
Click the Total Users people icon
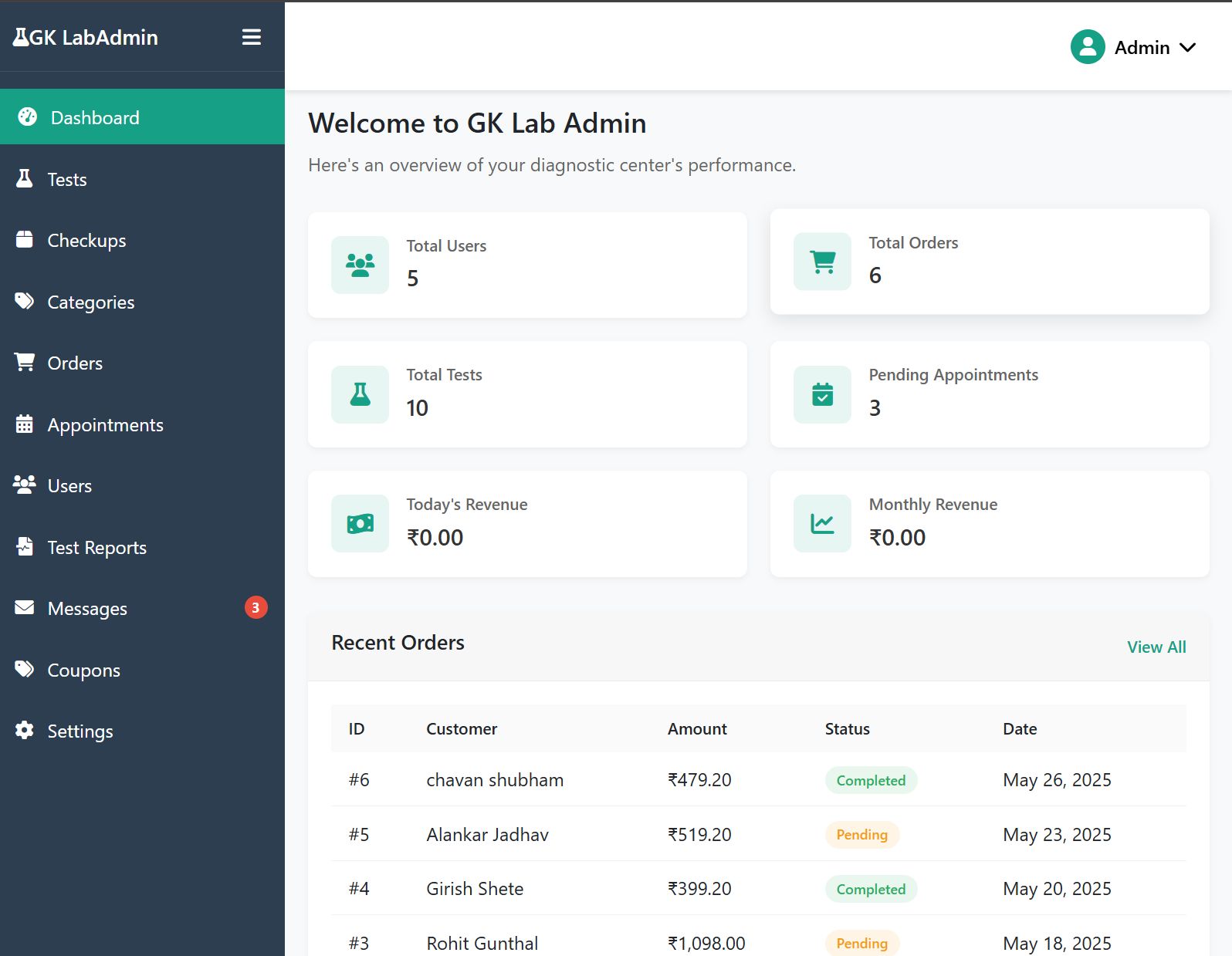click(360, 265)
